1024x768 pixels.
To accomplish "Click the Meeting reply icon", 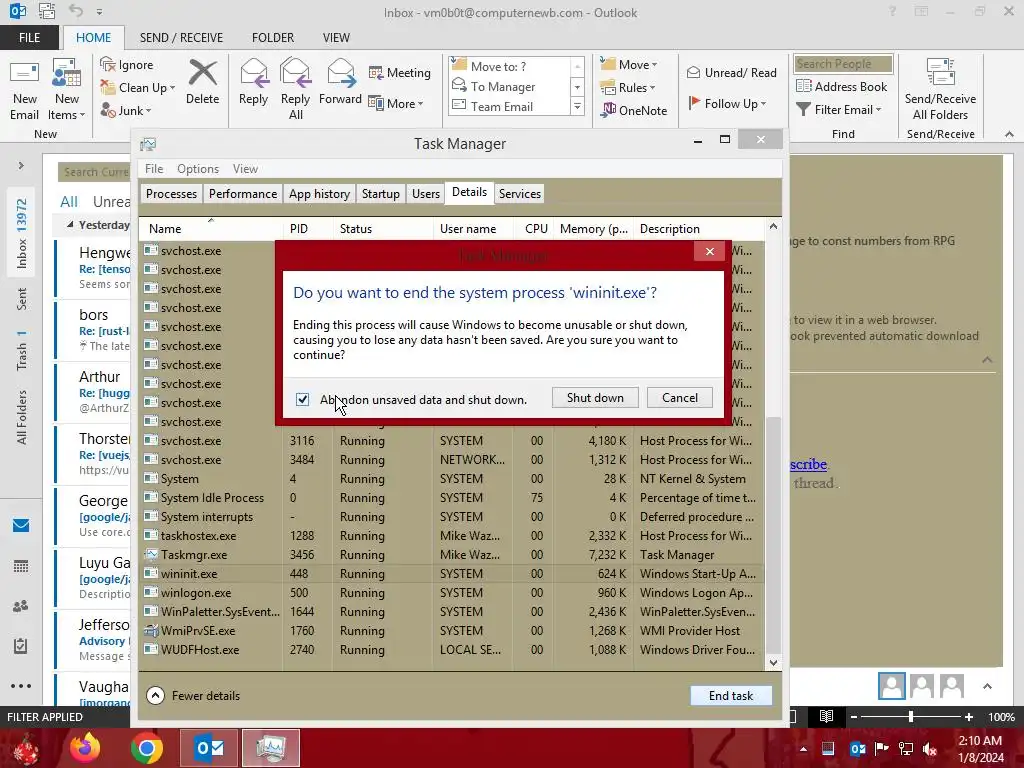I will click(399, 72).
